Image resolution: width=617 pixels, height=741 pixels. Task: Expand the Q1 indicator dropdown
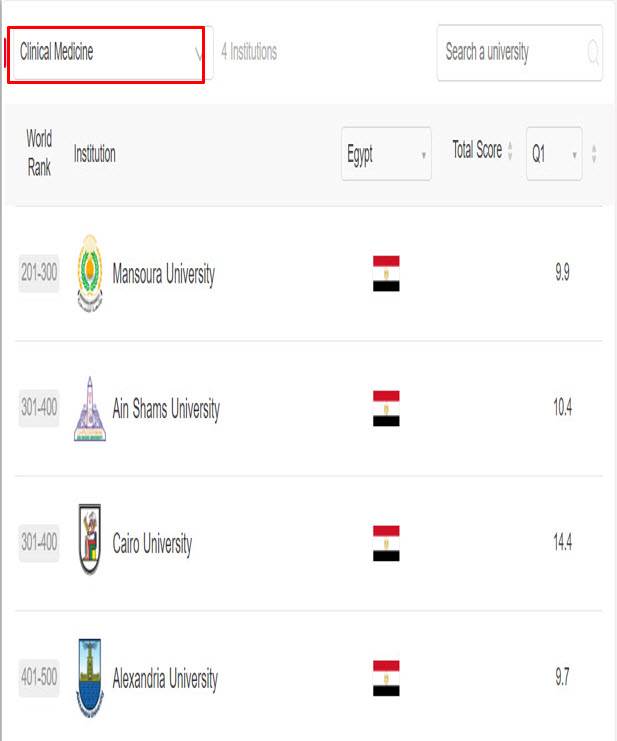[554, 154]
